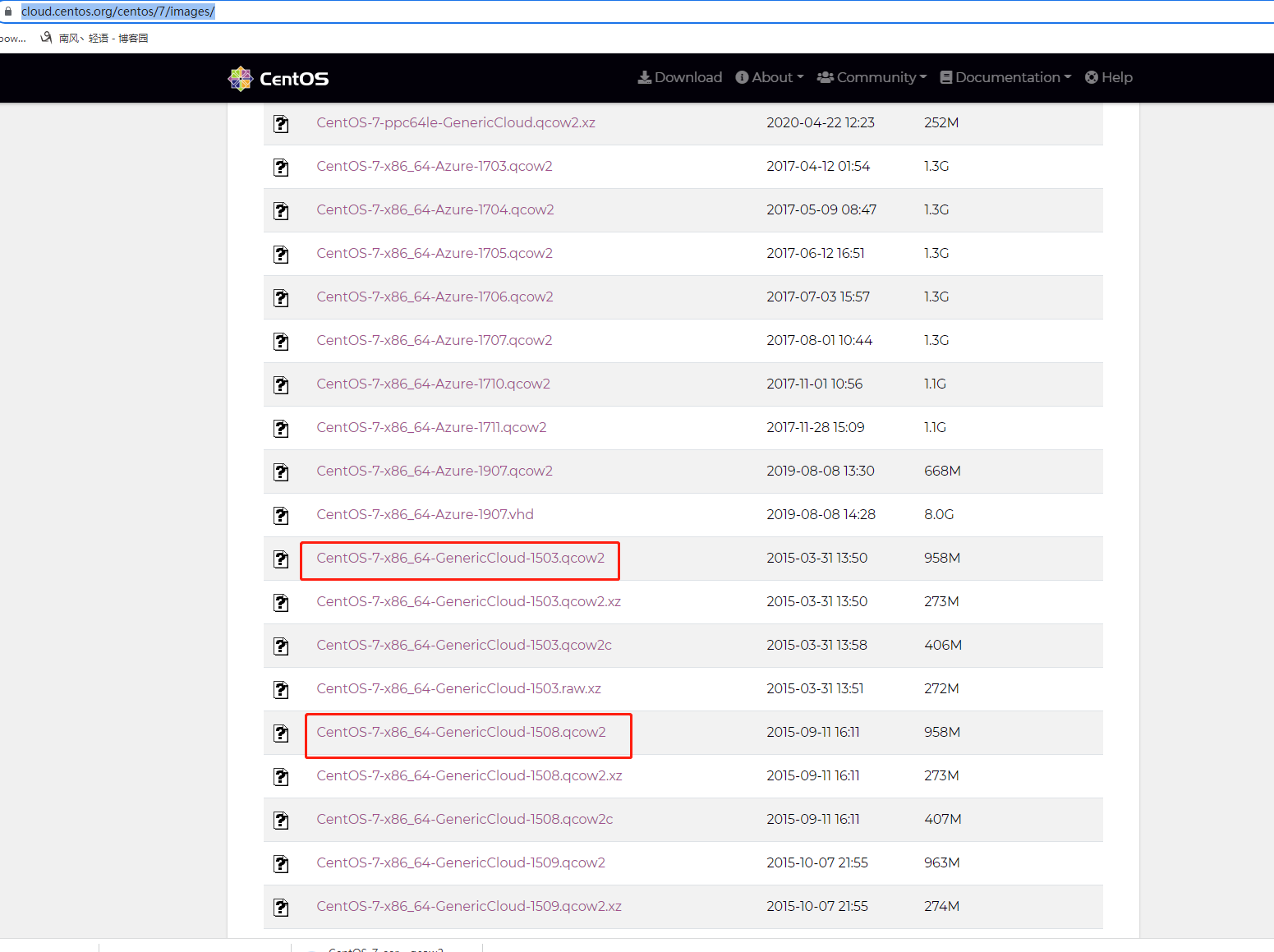Click file icon for ppc64le-GenericCloud.qcow2.xz
The width and height of the screenshot is (1274, 952).
pos(281,124)
